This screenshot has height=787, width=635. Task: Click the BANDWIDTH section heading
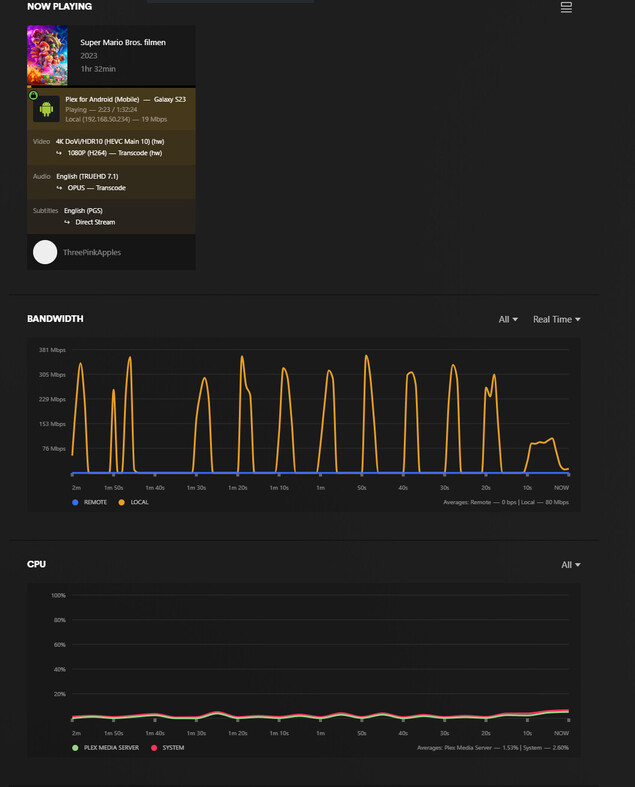coord(55,319)
